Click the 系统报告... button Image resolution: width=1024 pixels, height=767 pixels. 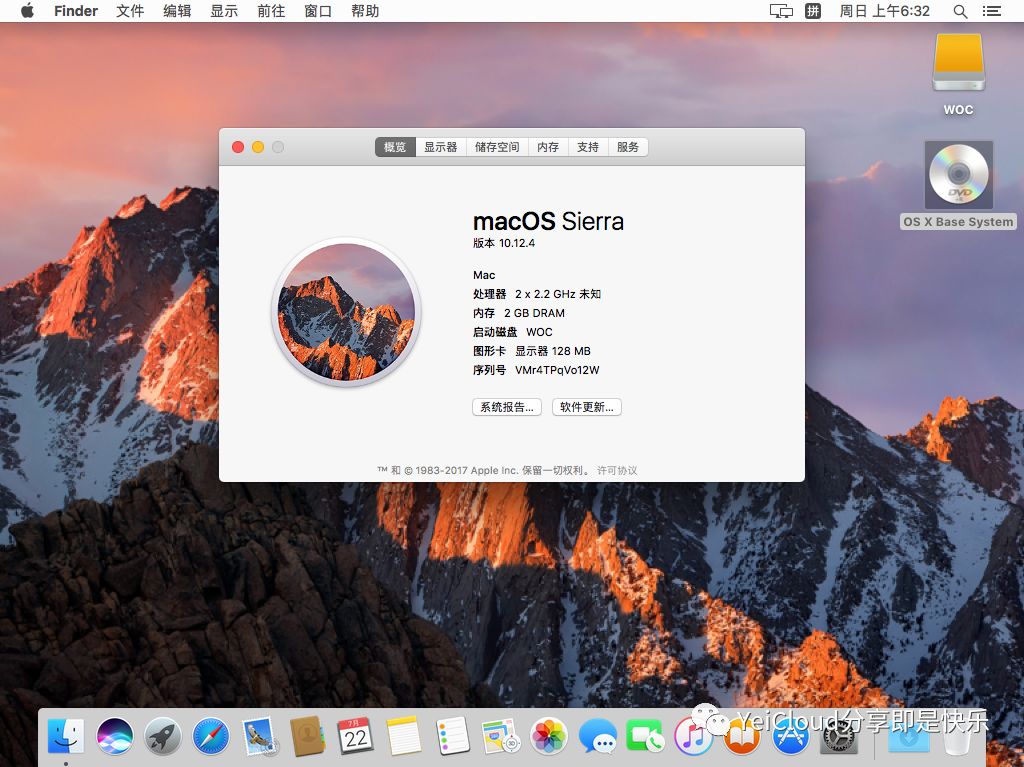[x=507, y=407]
